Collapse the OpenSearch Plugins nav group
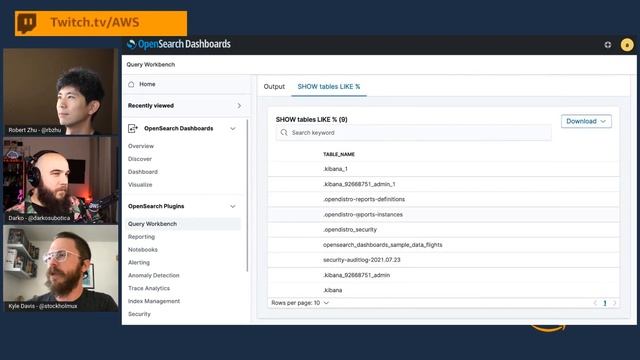This screenshot has height=360, width=640. [233, 207]
